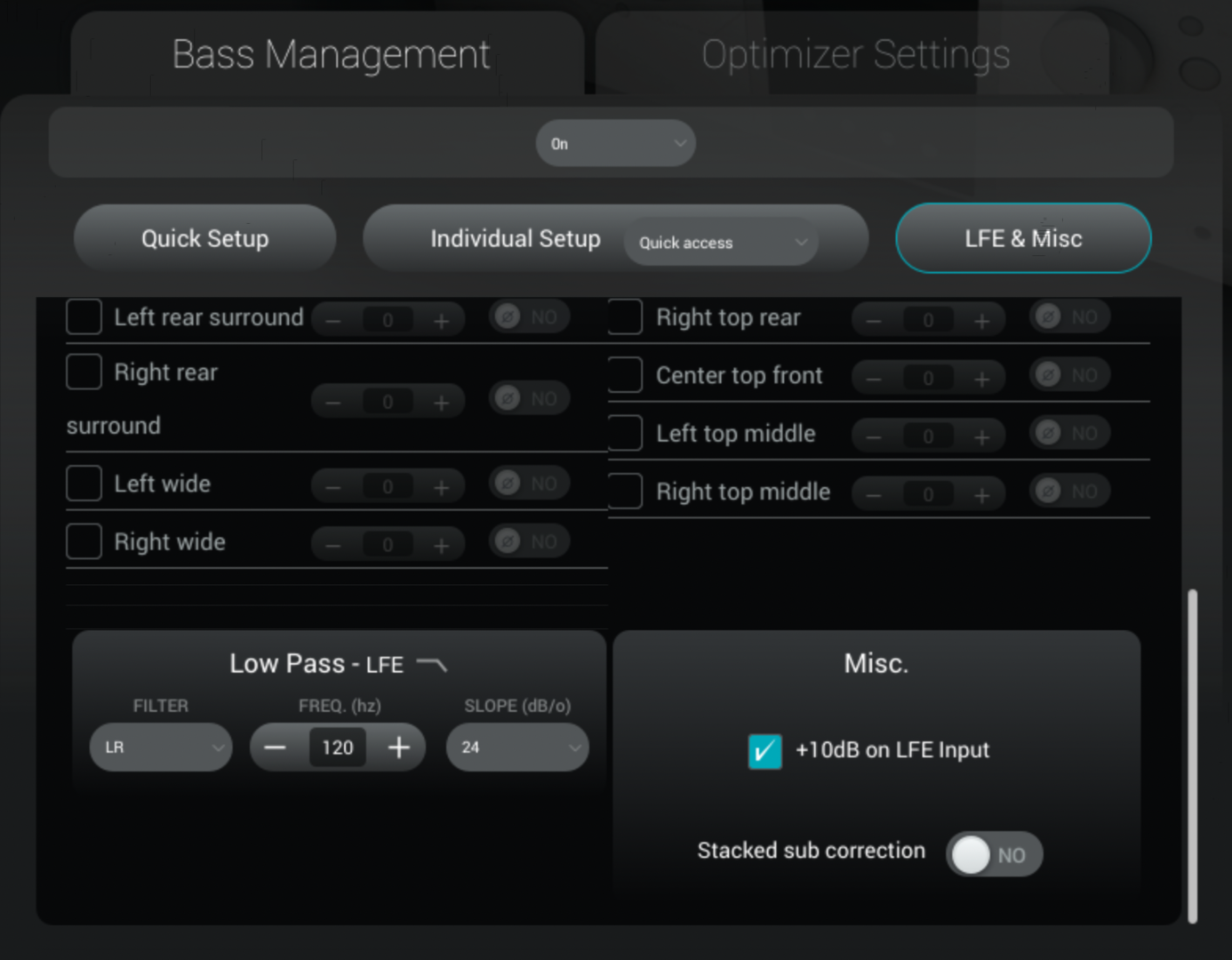Open the slope 24 dB/o dropdown

(x=517, y=748)
